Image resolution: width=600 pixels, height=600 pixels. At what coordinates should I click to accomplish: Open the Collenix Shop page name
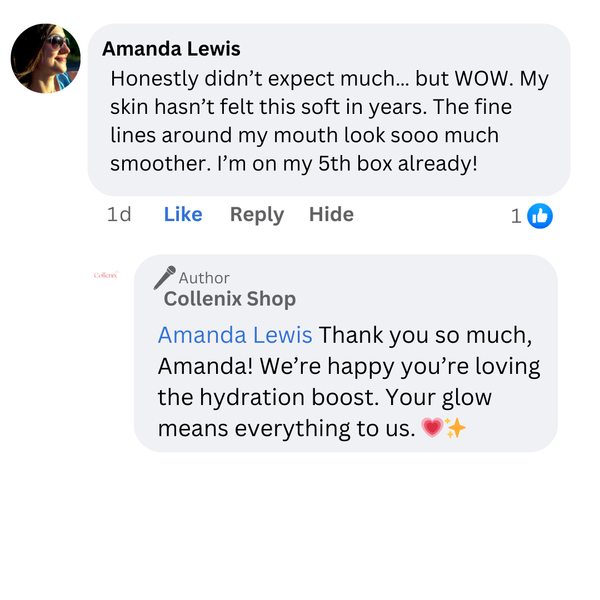click(230, 299)
